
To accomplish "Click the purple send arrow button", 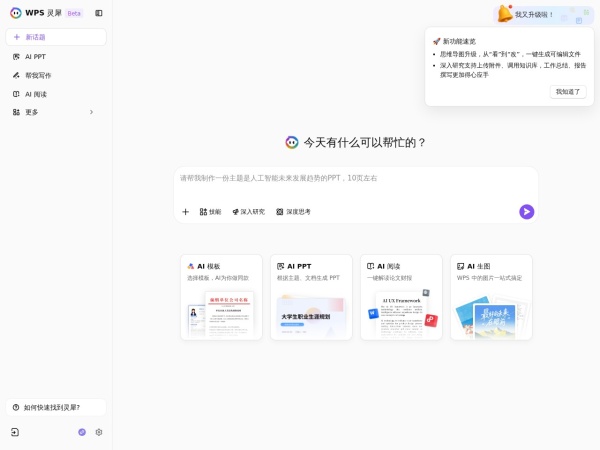I will point(526,212).
